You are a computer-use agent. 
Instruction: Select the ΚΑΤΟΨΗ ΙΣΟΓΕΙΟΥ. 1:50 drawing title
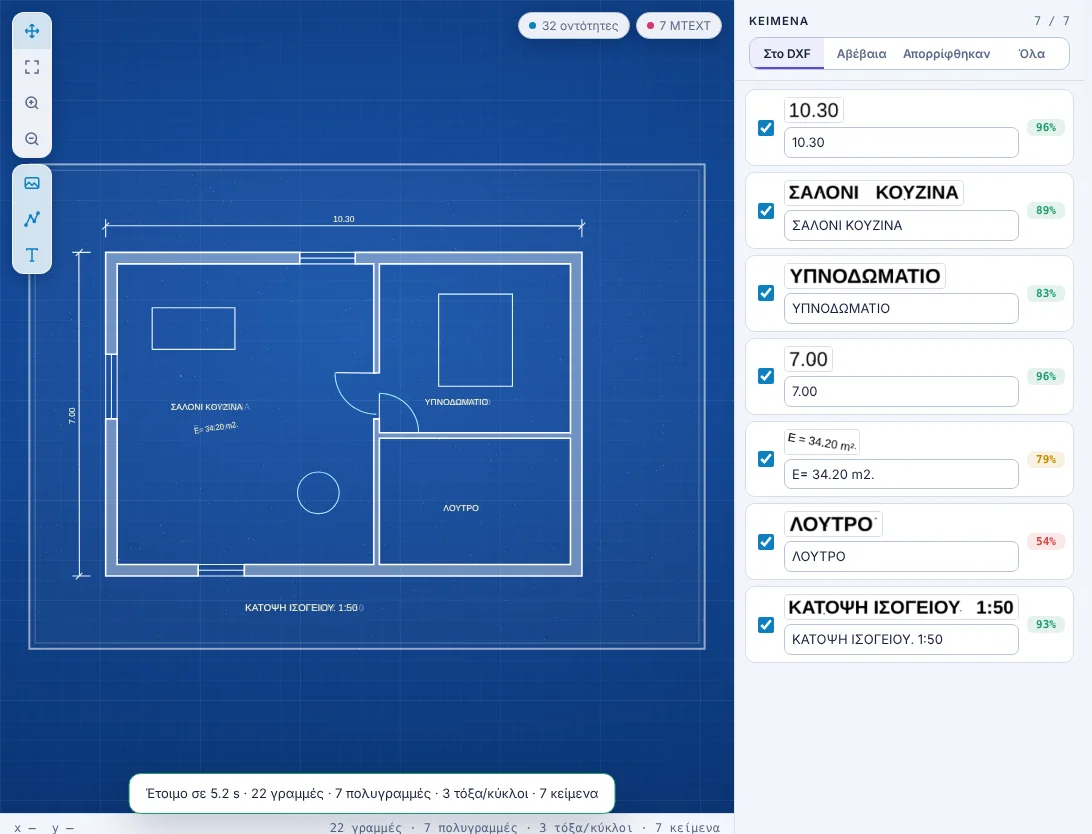(x=302, y=608)
